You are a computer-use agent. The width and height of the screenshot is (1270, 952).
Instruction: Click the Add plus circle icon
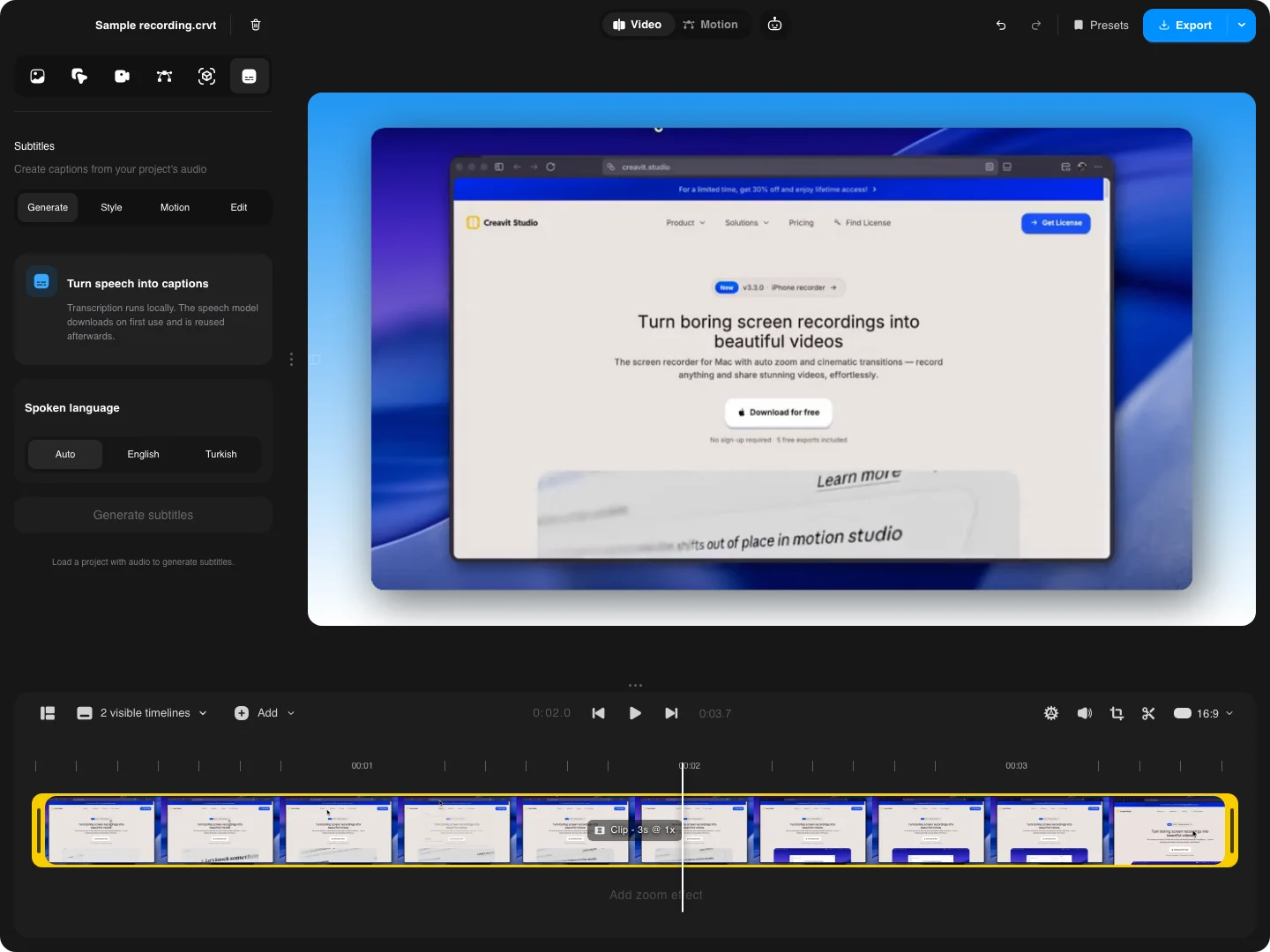coord(242,713)
